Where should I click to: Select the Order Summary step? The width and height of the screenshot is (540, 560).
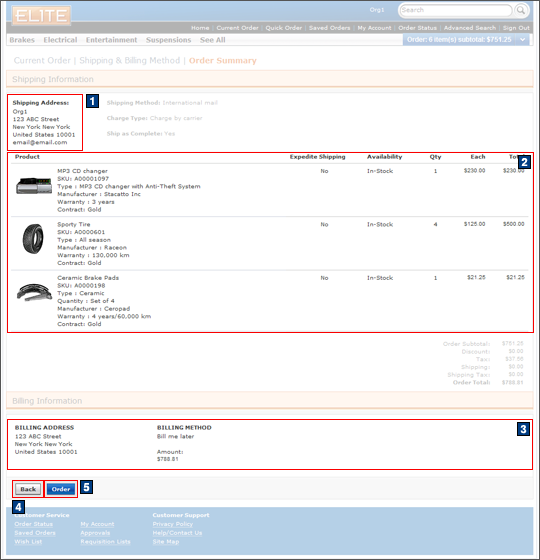(x=222, y=60)
